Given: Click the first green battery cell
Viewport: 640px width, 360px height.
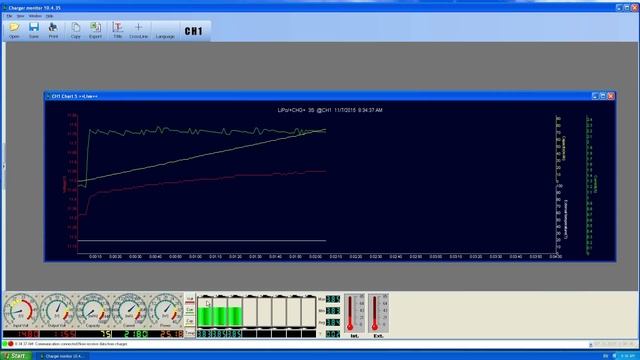Looking at the screenshot, I should (205, 312).
